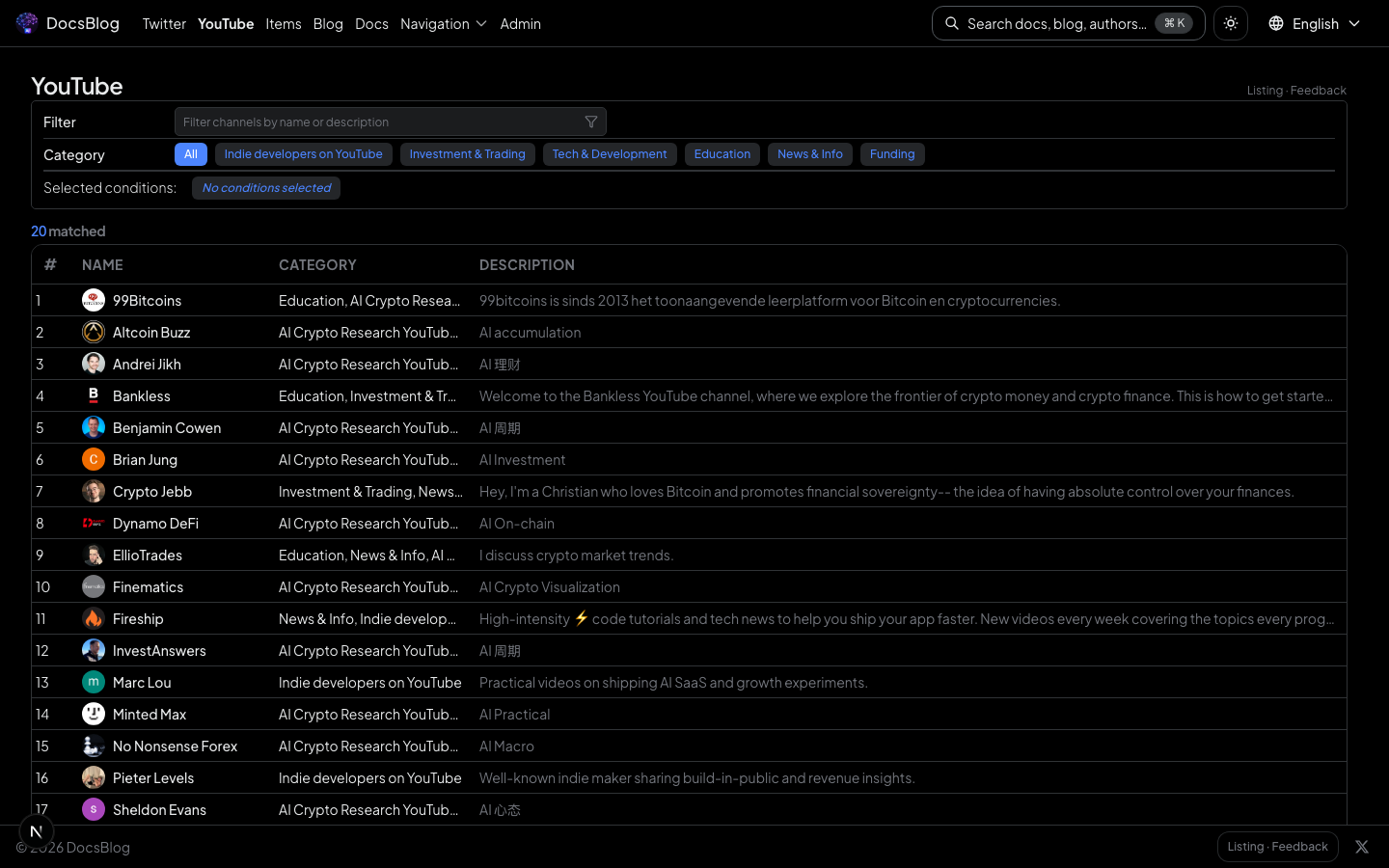Select the All category filter

click(x=191, y=154)
